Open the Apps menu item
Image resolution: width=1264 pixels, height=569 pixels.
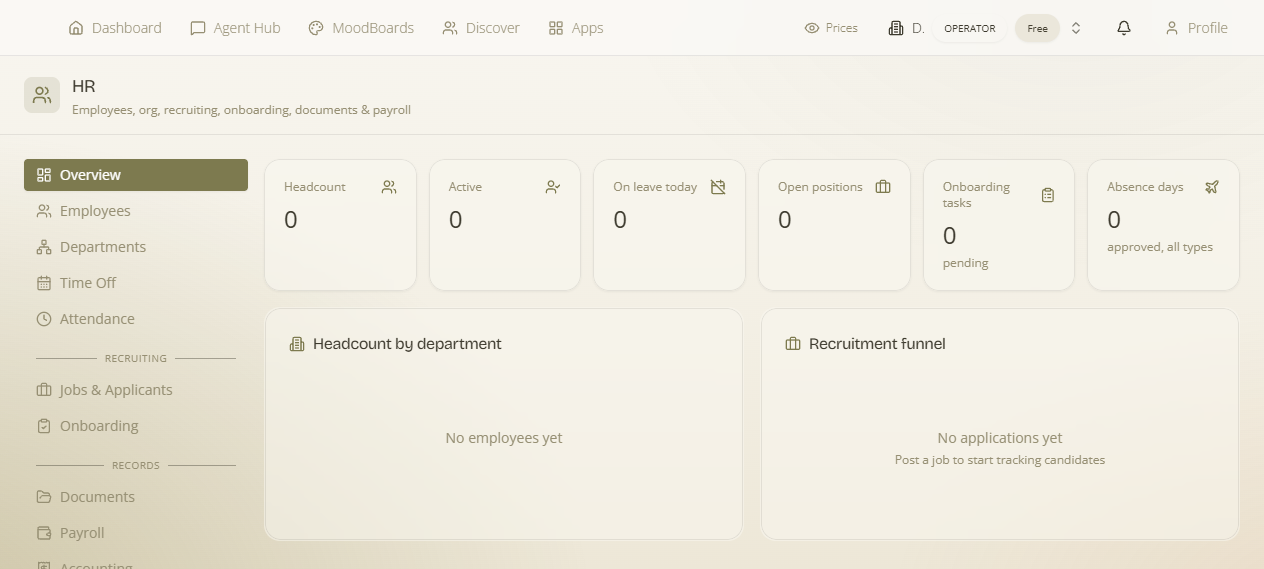(x=576, y=28)
